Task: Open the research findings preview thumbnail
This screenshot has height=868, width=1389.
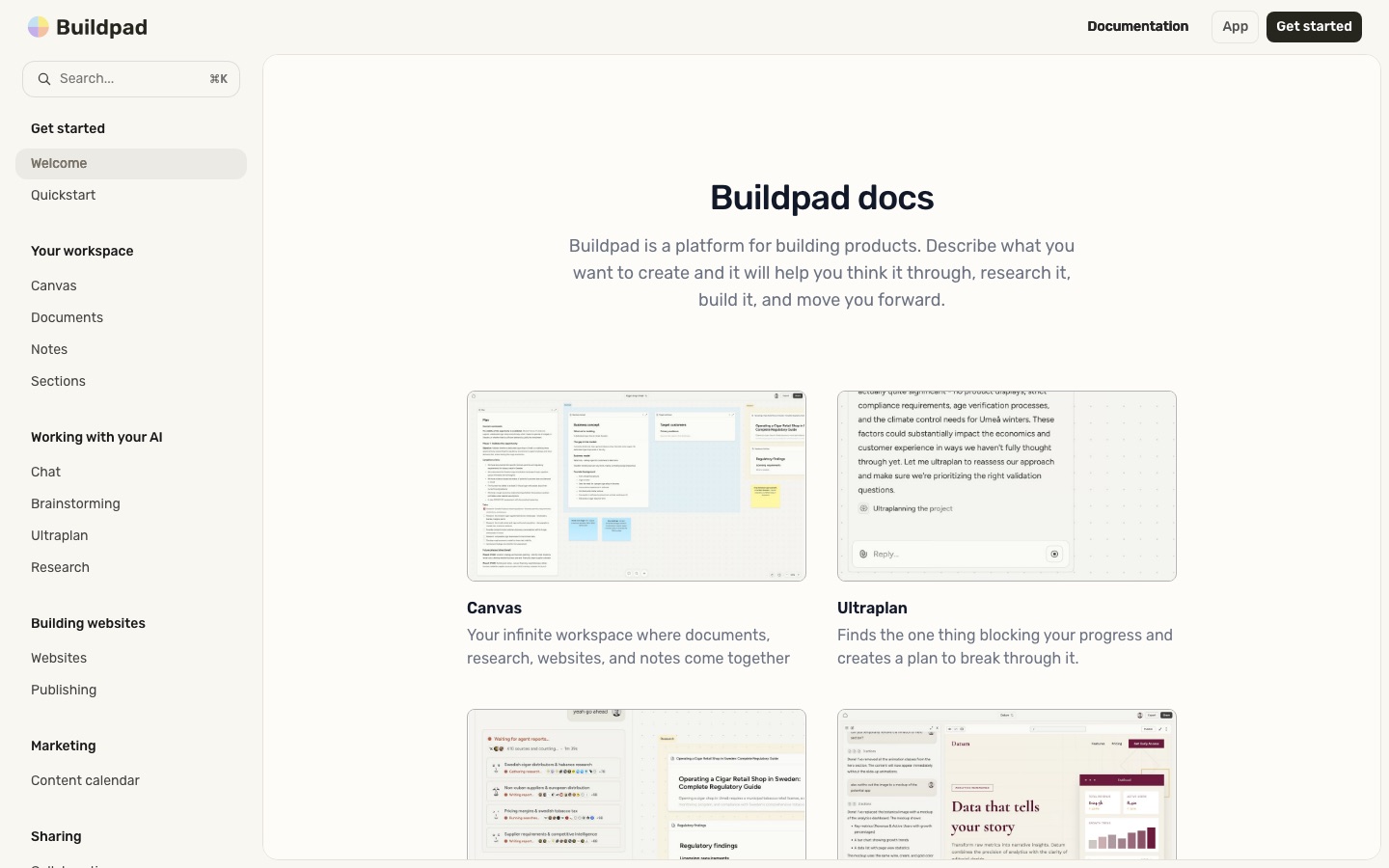Action: click(637, 784)
